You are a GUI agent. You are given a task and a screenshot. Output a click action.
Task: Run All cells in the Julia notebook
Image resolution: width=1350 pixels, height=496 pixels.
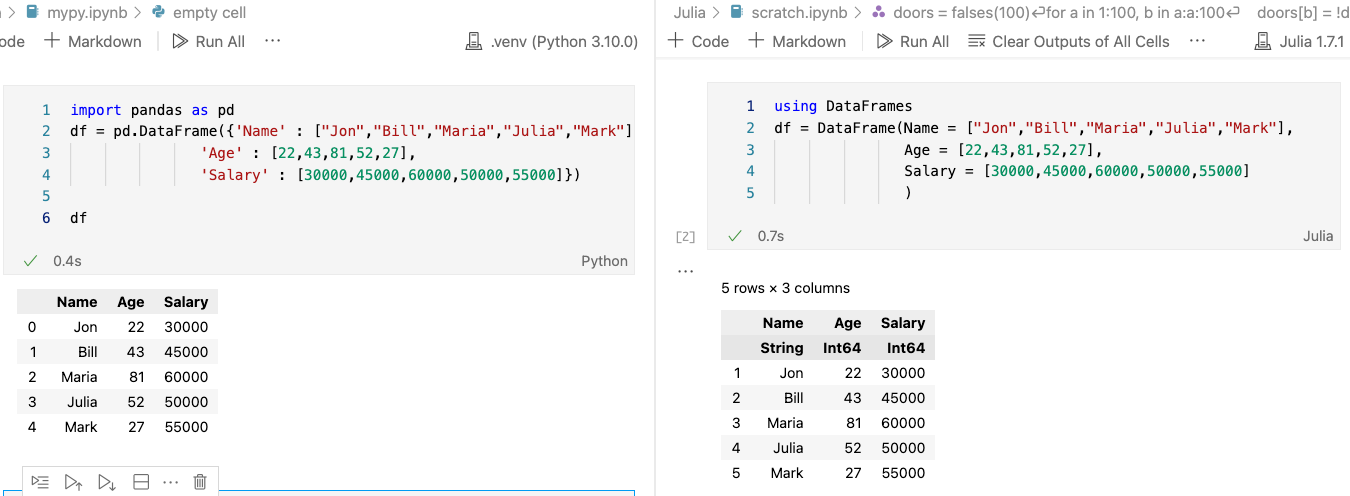912,41
